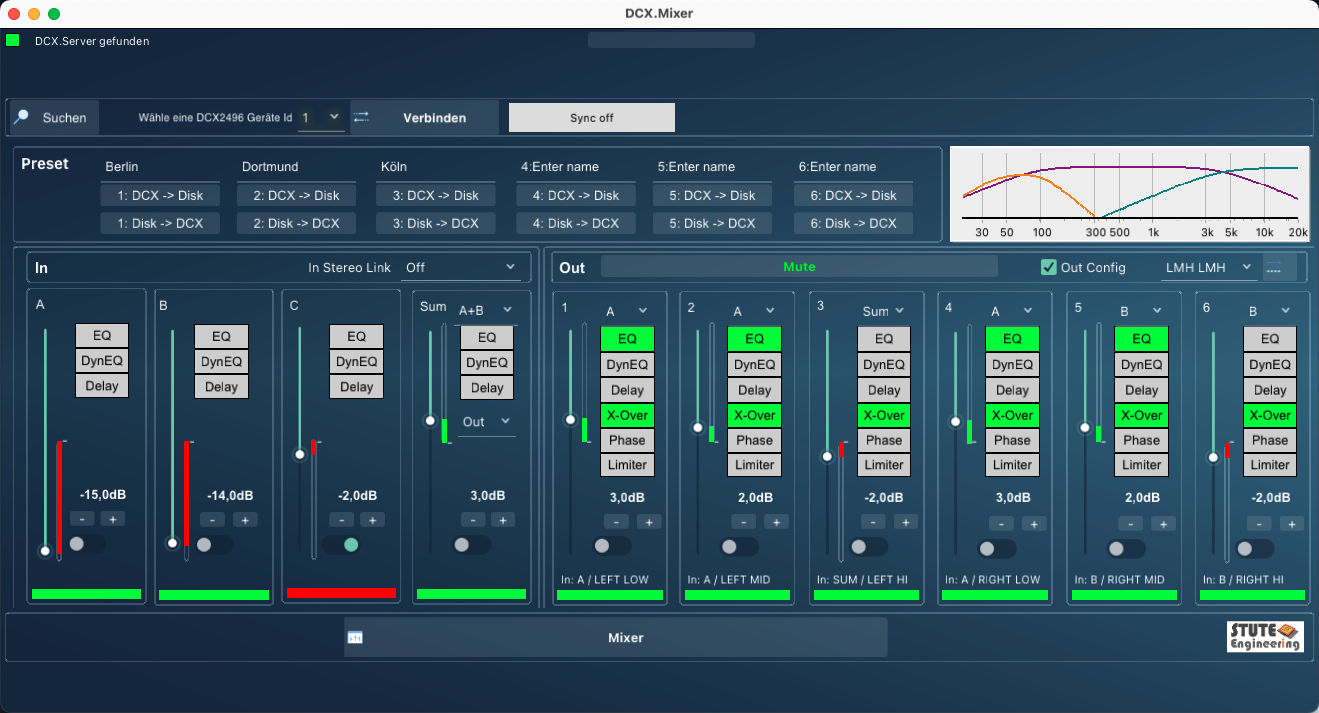Viewport: 1319px width, 713px height.
Task: Click 5: DCX -> Disk preset button
Action: coord(713,195)
